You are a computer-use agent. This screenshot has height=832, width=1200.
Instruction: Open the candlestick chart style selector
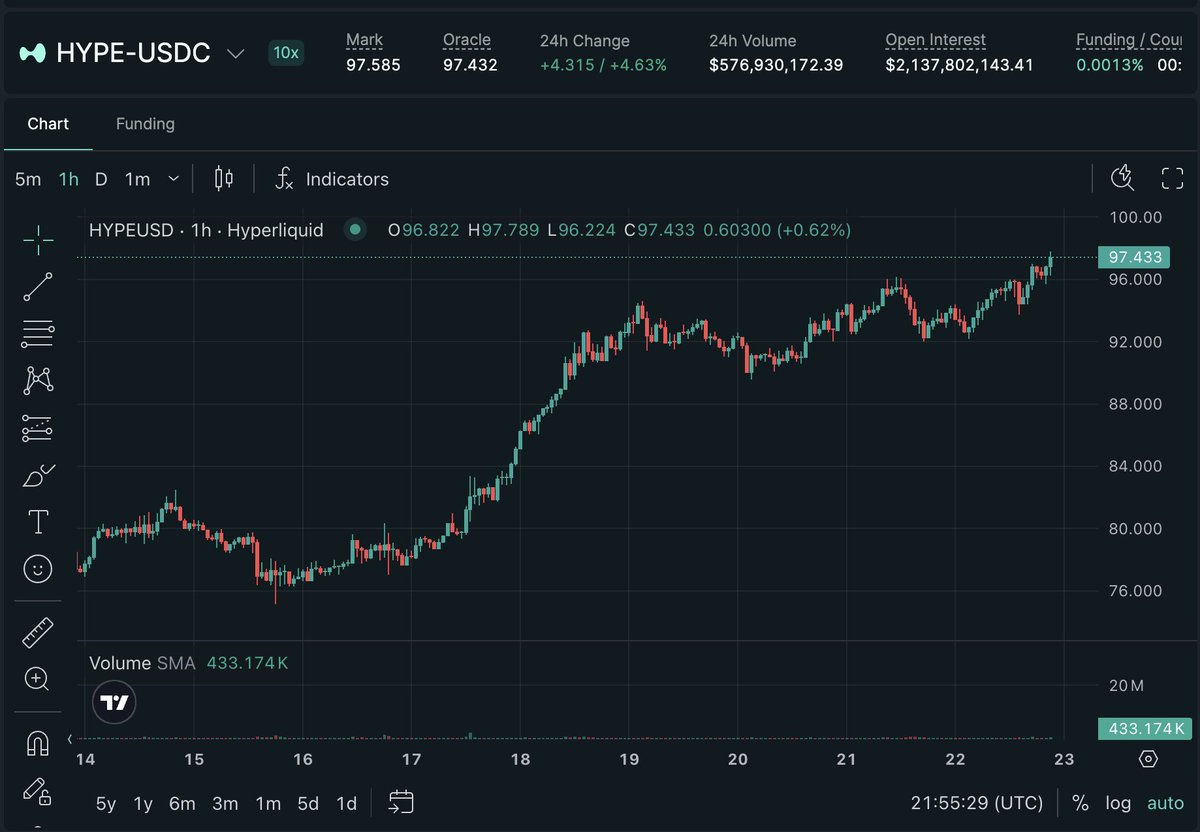pos(224,179)
